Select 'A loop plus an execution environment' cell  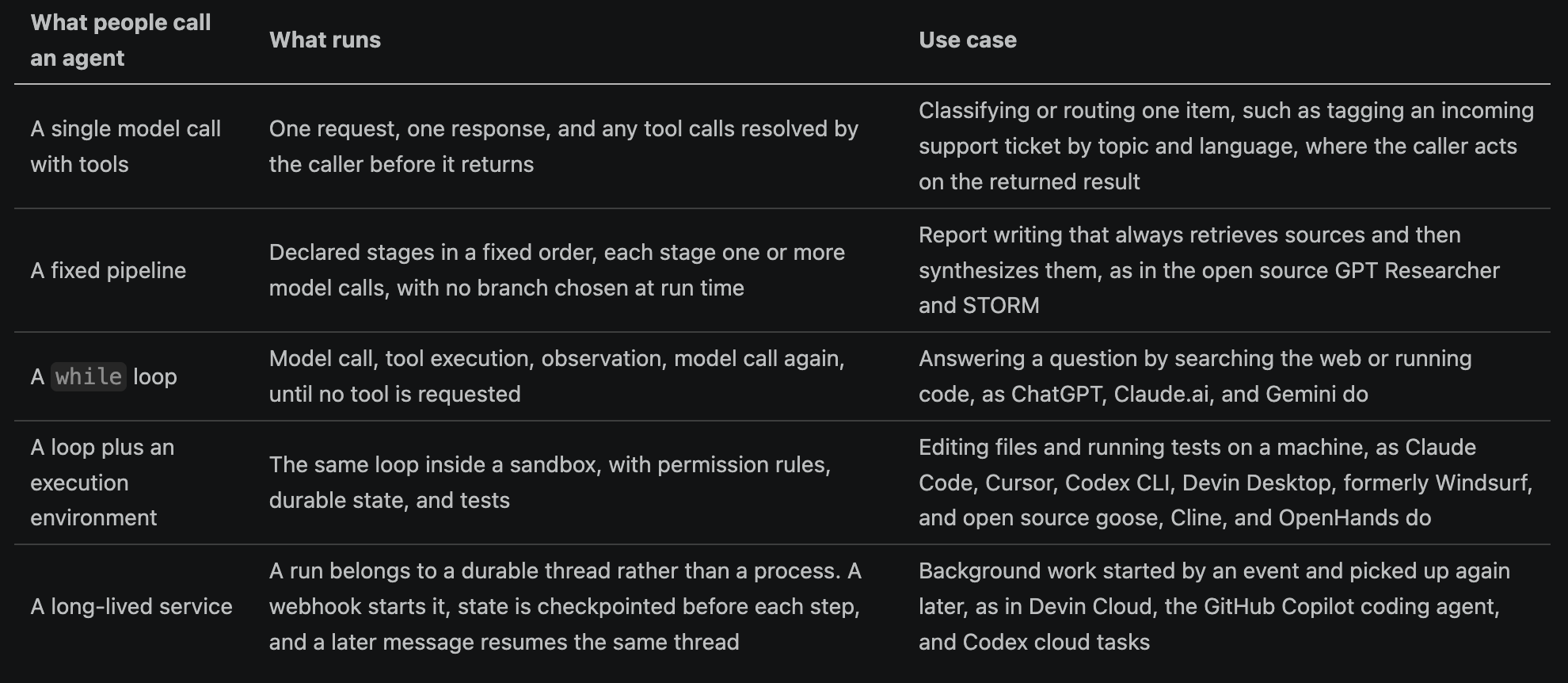[x=102, y=483]
